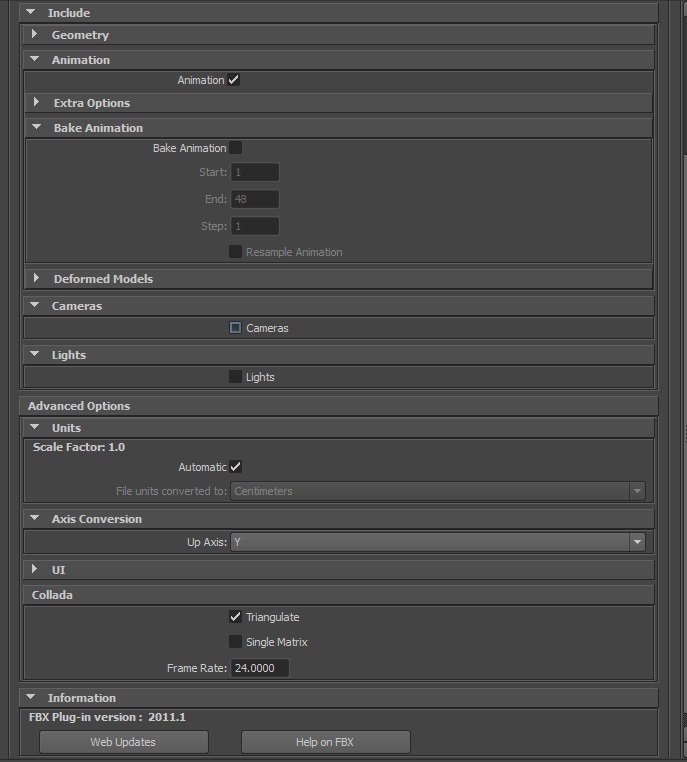Screen dimensions: 687x762
Task: Enable the Bake Animation checkbox
Action: tap(235, 148)
